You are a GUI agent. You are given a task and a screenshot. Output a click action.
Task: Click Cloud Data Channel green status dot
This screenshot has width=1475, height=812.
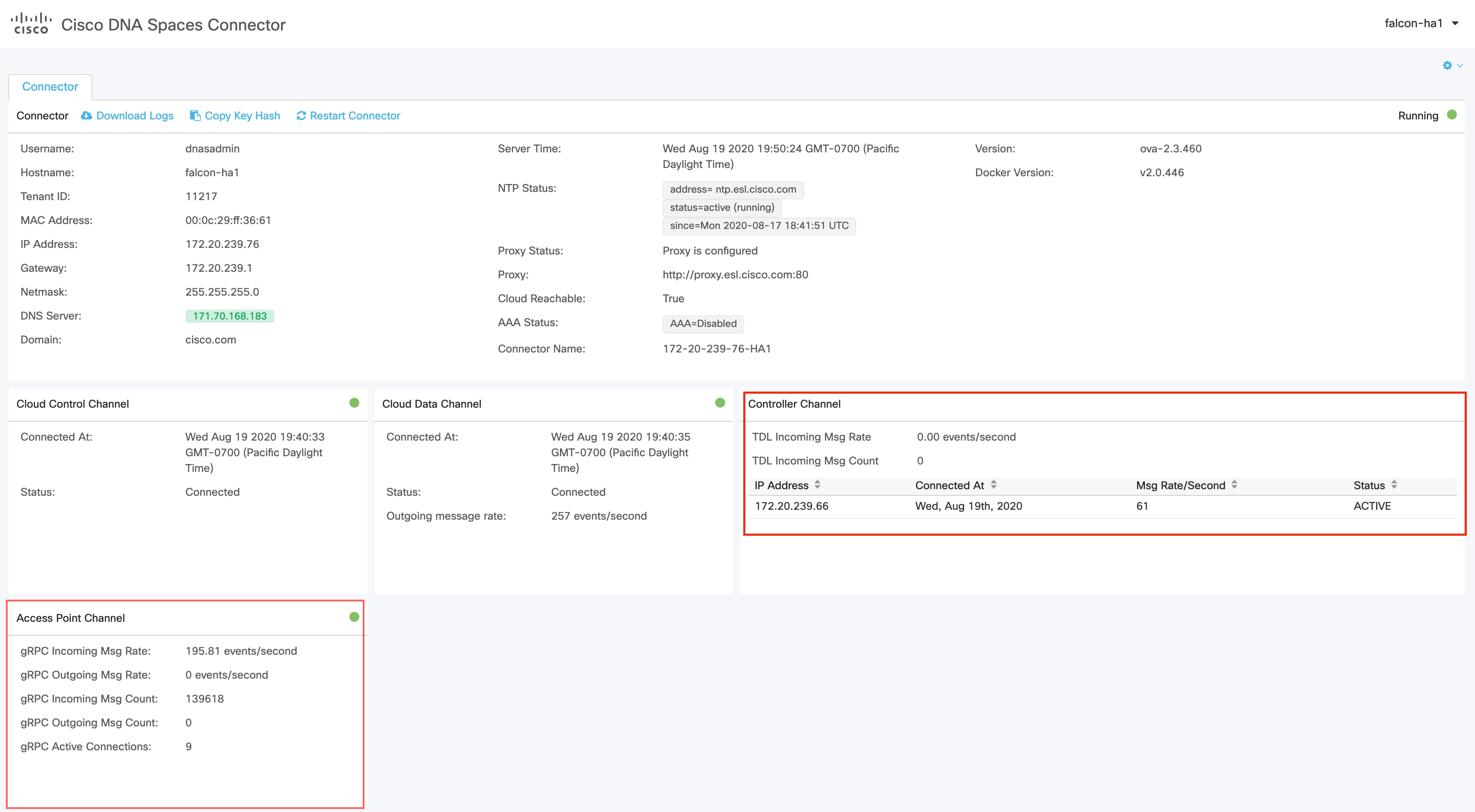[720, 403]
